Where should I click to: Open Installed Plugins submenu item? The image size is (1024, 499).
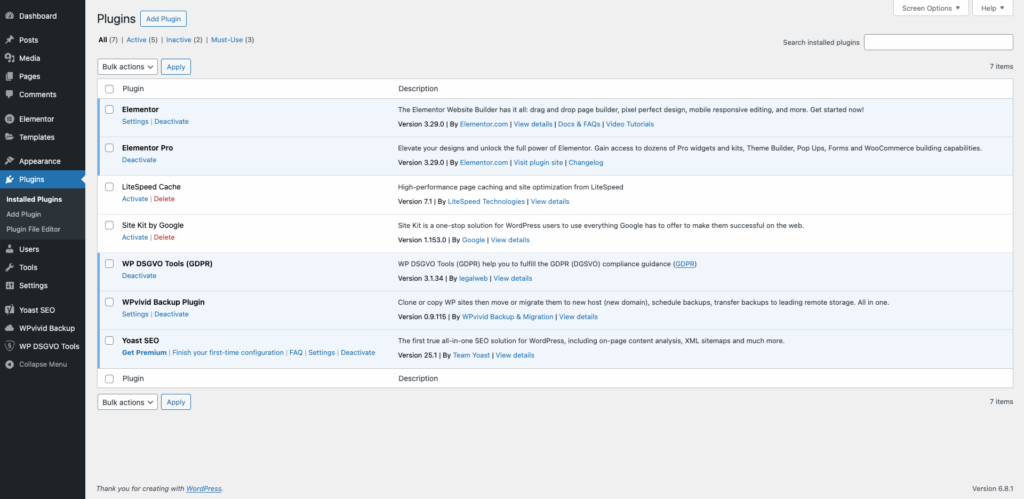point(34,199)
